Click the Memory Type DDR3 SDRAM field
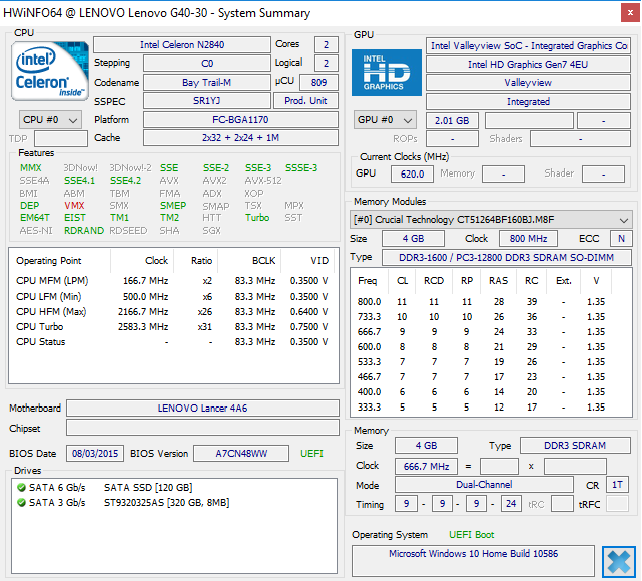 [x=575, y=445]
